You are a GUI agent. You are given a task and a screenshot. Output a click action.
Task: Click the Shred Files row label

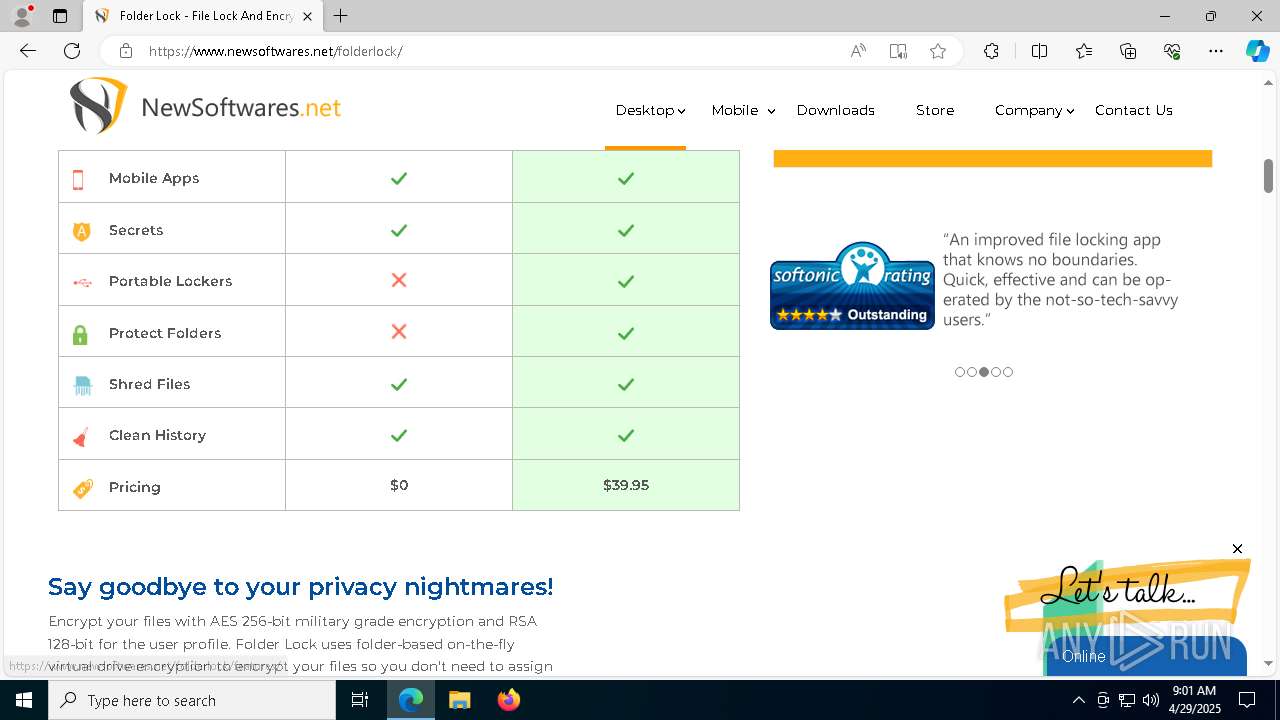(x=150, y=384)
